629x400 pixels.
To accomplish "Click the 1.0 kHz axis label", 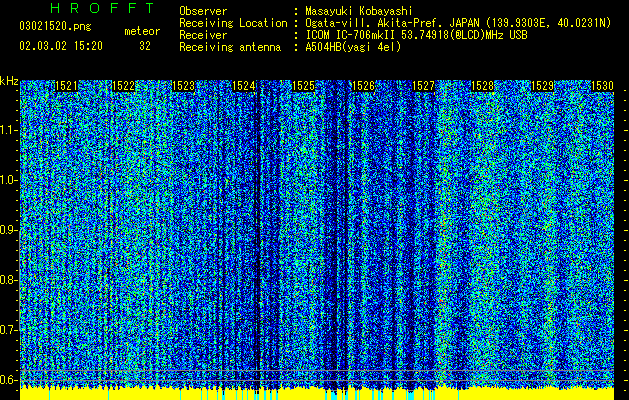I will pyautogui.click(x=8, y=180).
